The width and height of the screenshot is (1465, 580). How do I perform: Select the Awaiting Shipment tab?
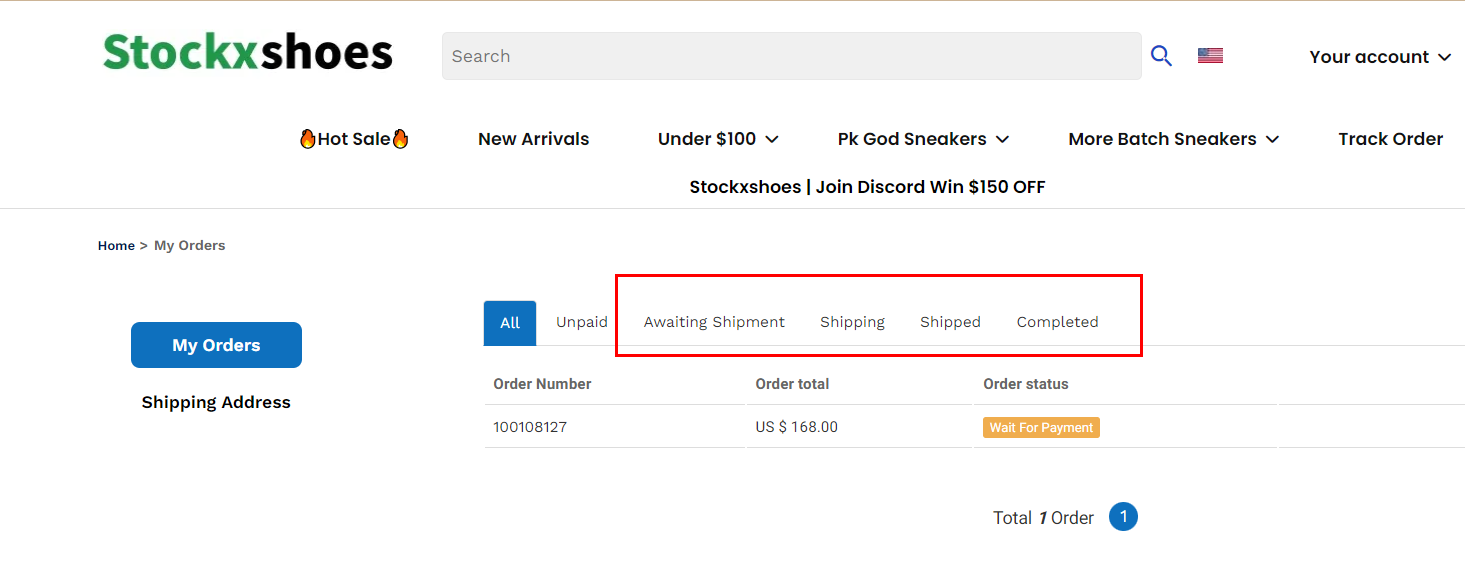[714, 322]
